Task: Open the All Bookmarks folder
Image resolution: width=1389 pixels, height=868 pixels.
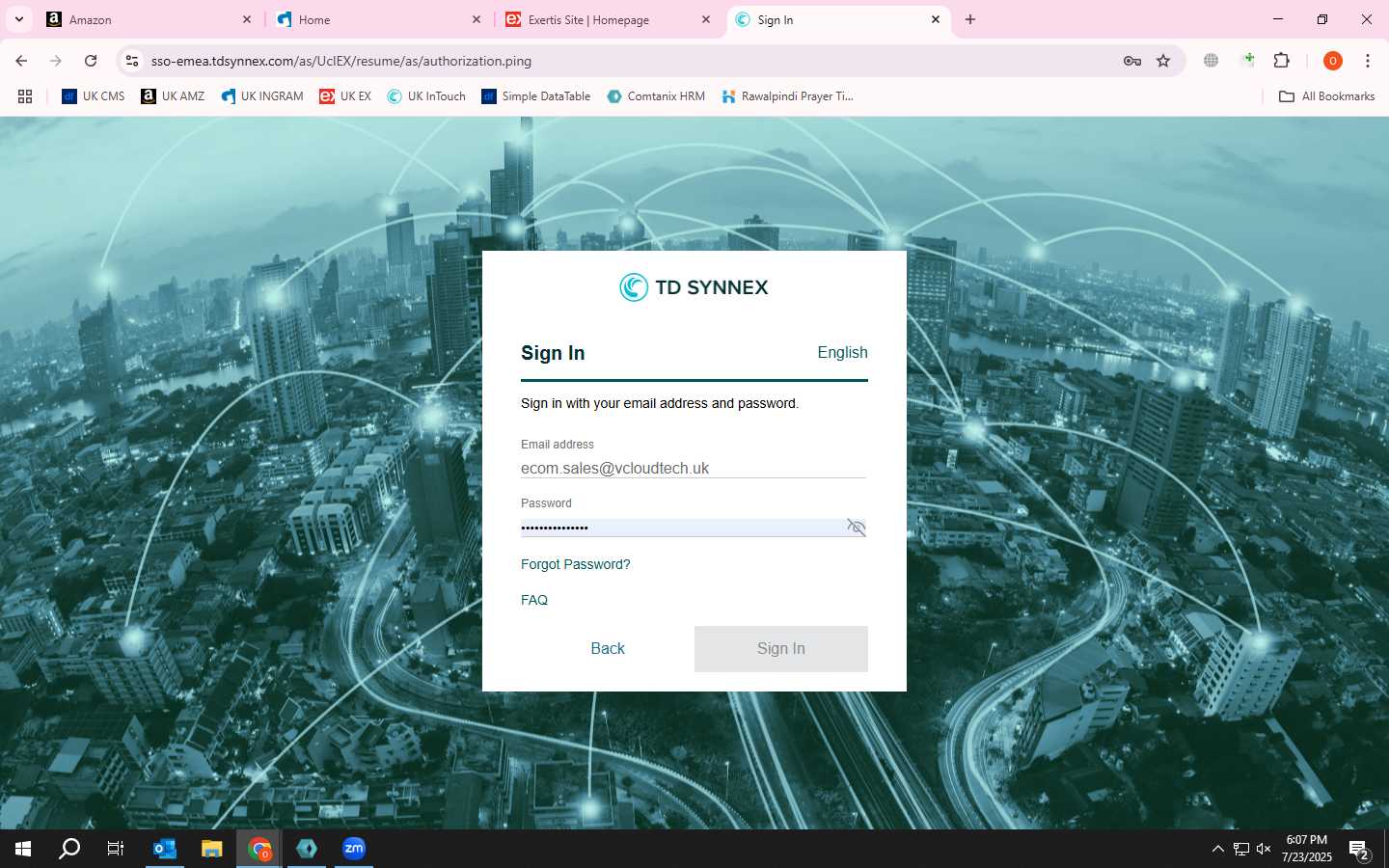Action: (1327, 96)
